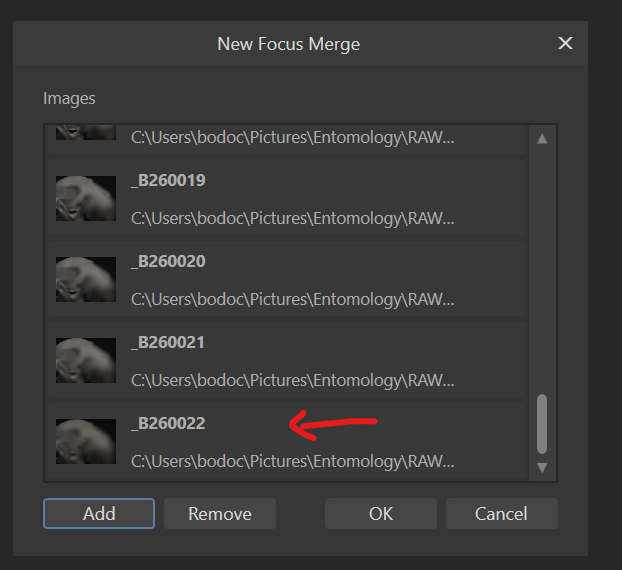The image size is (622, 570).
Task: Cancel the New Focus Merge dialog
Action: point(501,513)
